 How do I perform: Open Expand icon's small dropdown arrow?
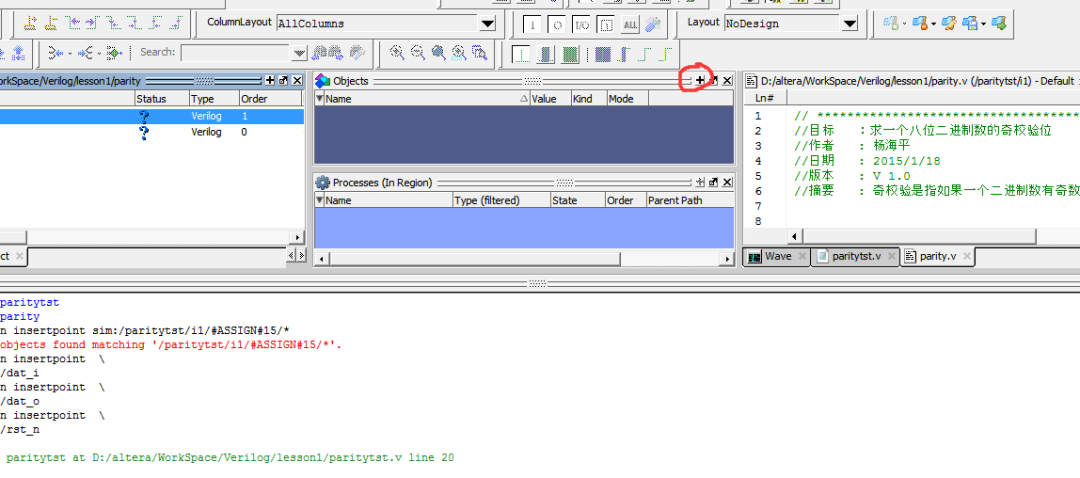coord(99,53)
